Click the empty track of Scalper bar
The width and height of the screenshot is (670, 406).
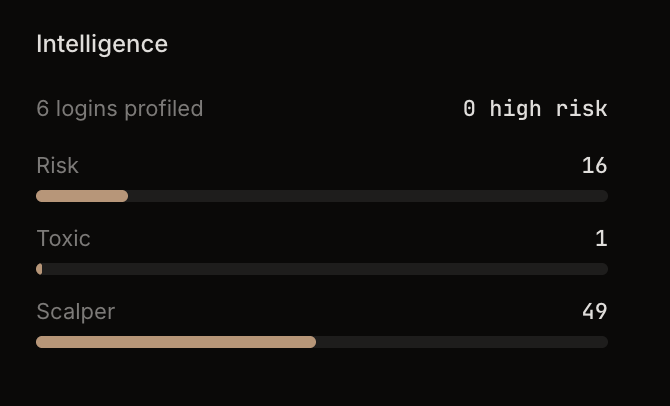tap(462, 342)
